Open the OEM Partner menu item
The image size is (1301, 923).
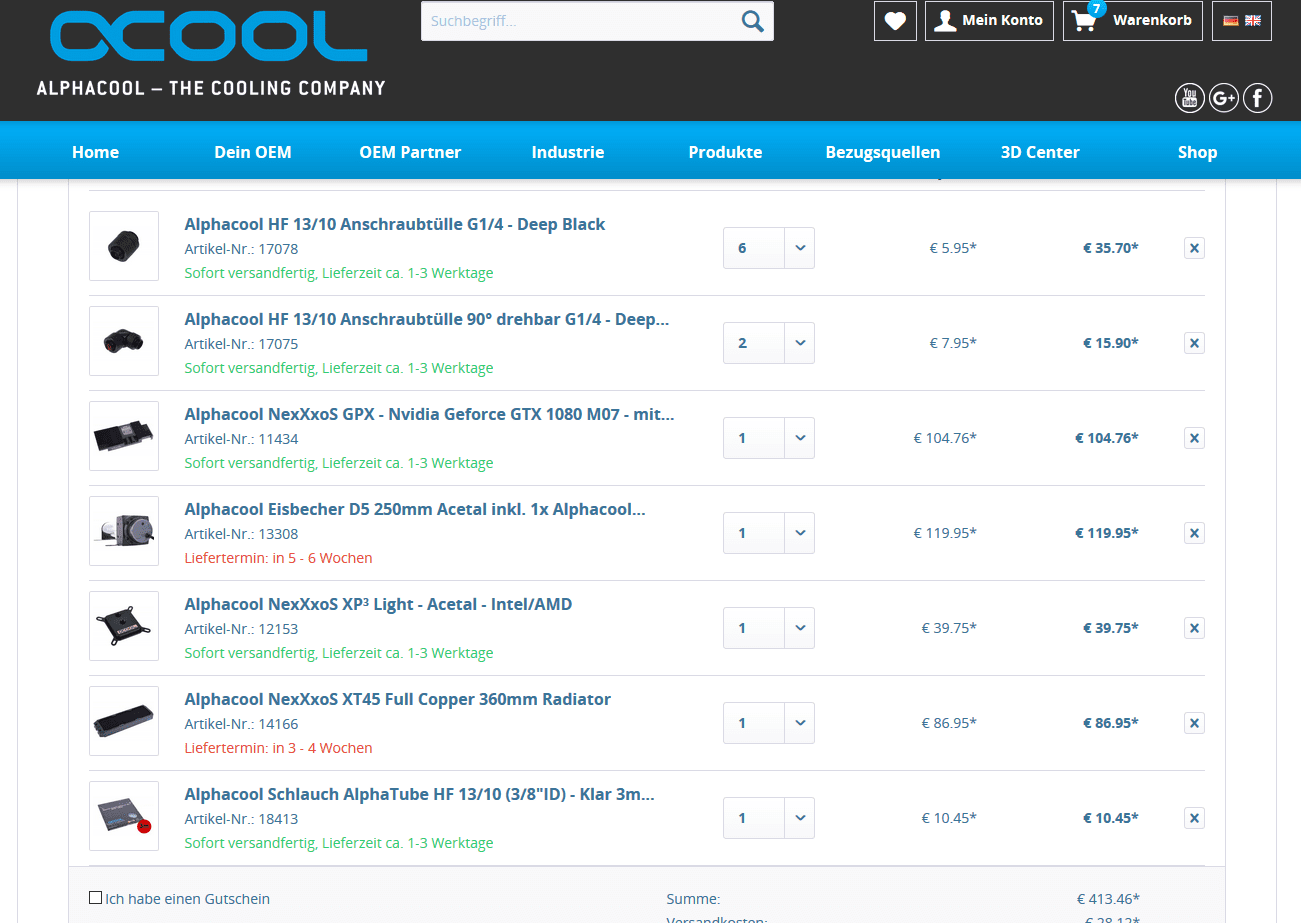410,152
